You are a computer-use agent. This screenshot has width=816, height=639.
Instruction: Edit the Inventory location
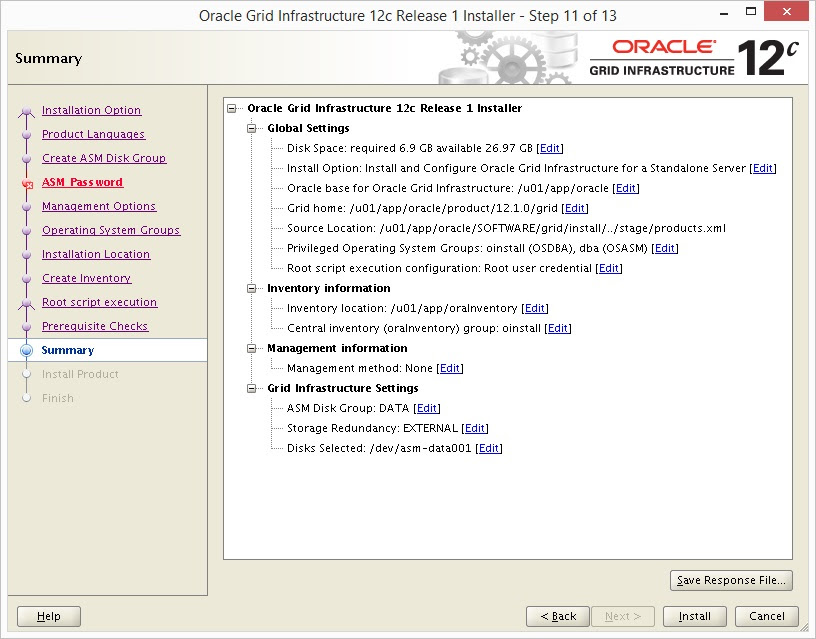pyautogui.click(x=535, y=309)
